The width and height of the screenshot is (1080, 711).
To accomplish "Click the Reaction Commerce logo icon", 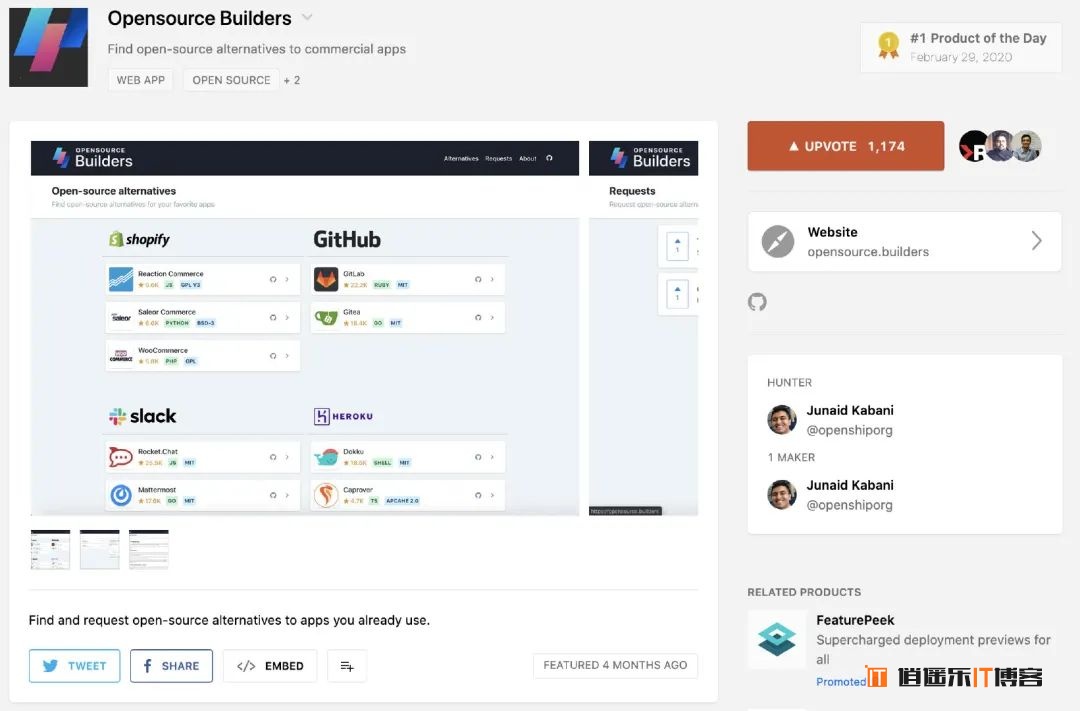I will pos(121,279).
